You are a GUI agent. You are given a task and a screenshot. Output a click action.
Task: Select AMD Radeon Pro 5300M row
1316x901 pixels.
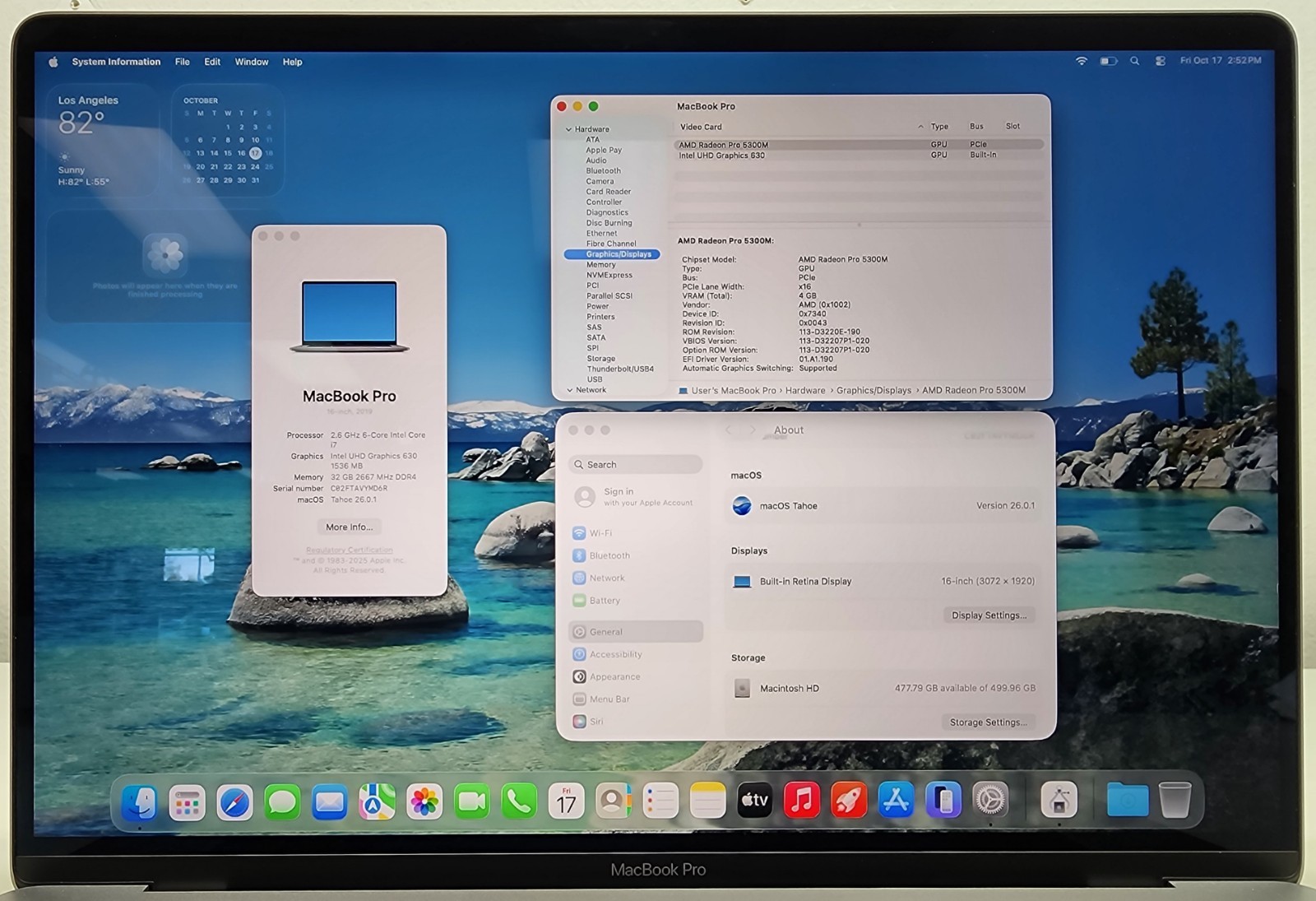coord(859,145)
